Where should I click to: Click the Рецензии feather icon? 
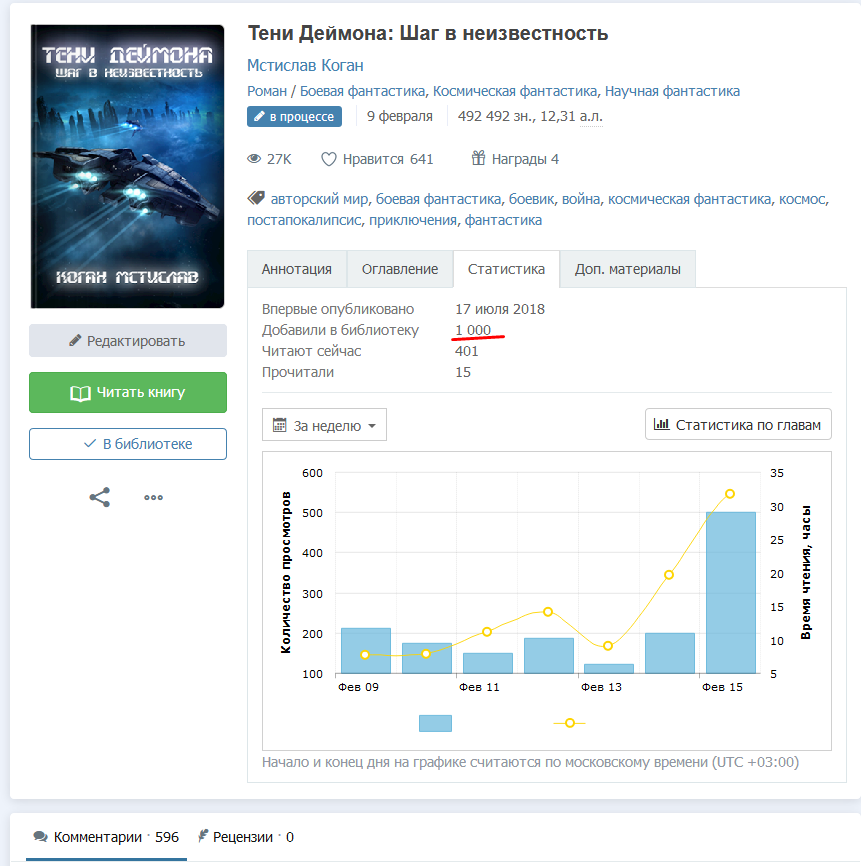point(203,837)
